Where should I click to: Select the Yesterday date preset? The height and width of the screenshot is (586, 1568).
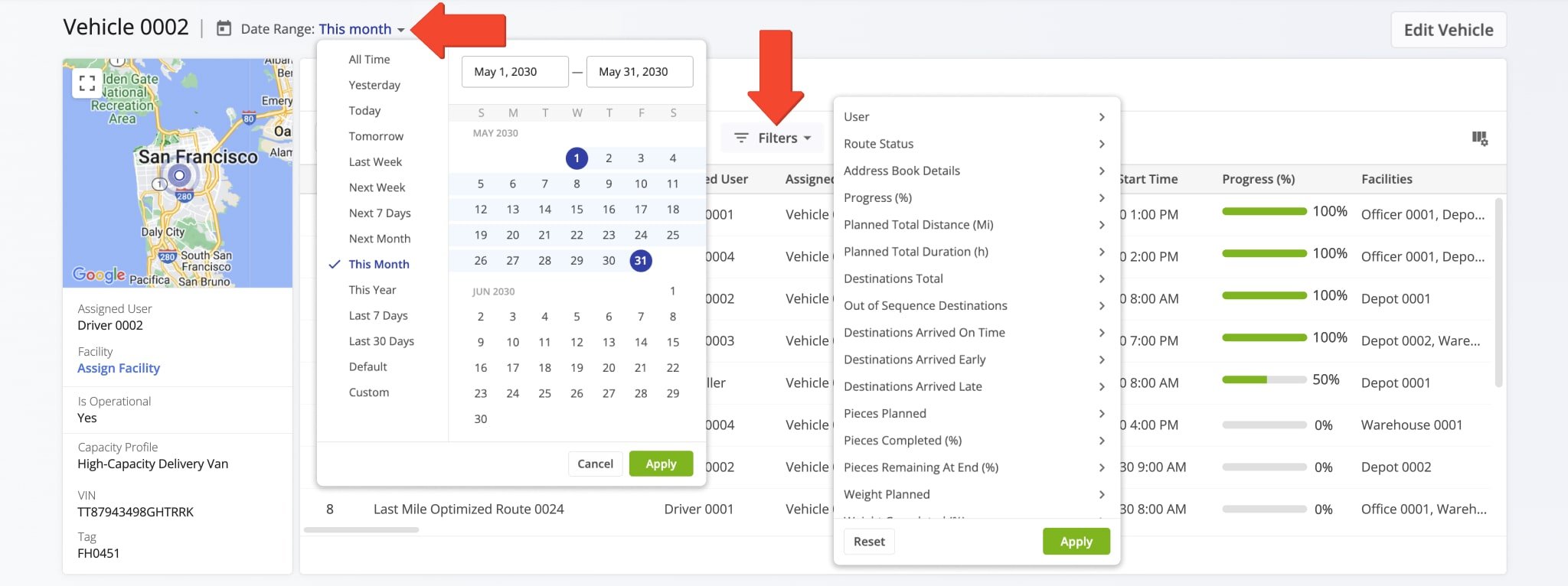[374, 85]
